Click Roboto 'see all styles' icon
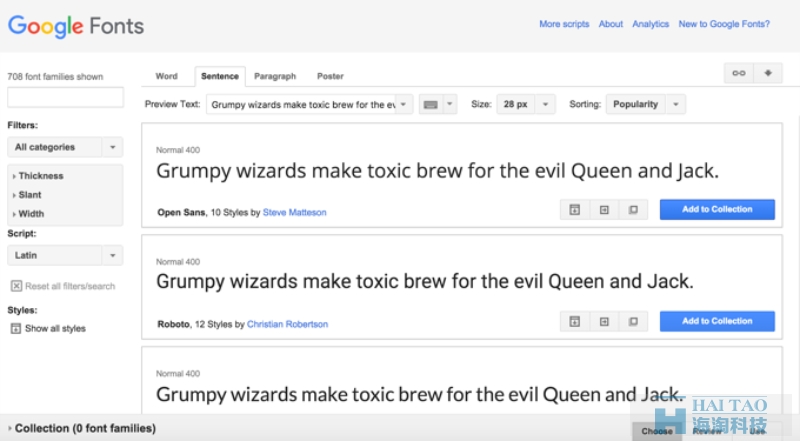This screenshot has width=800, height=441. (x=574, y=322)
